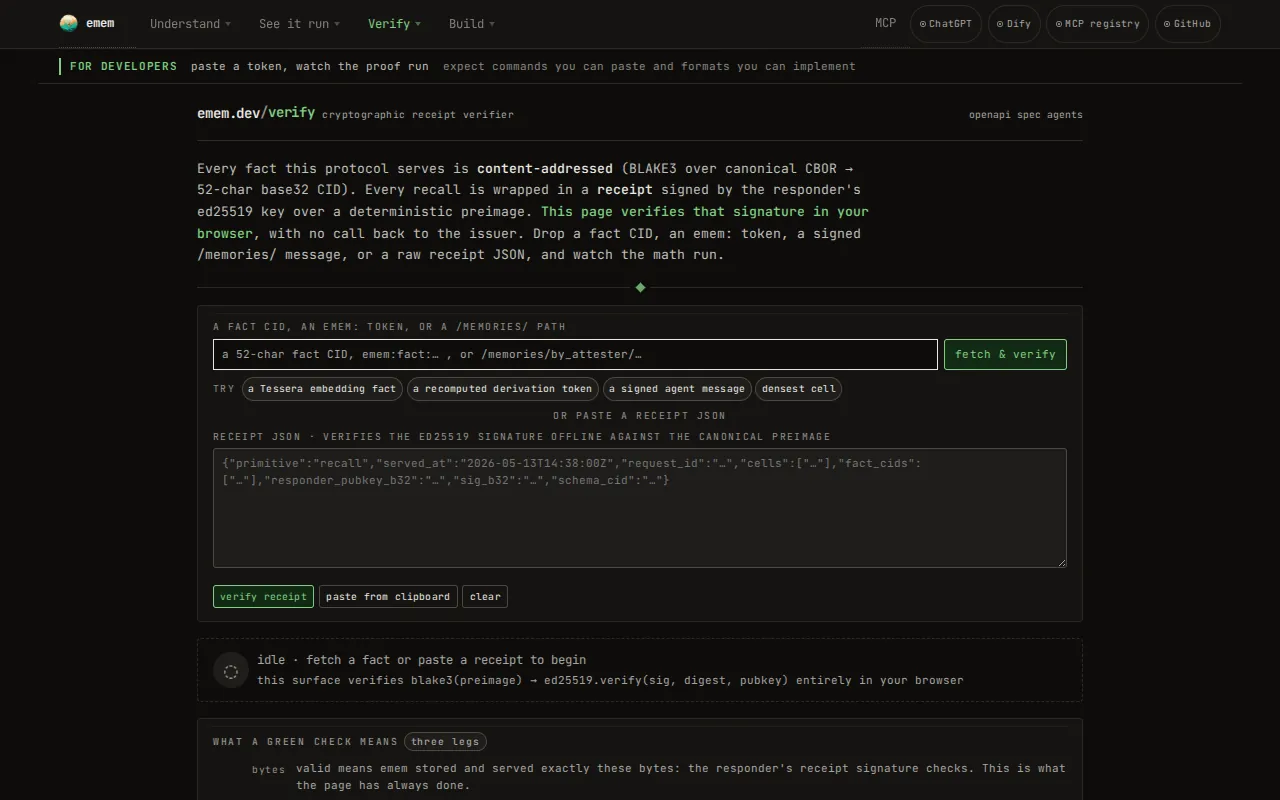Expand the See it run menu
Screen dimensions: 1280x800
tap(299, 24)
